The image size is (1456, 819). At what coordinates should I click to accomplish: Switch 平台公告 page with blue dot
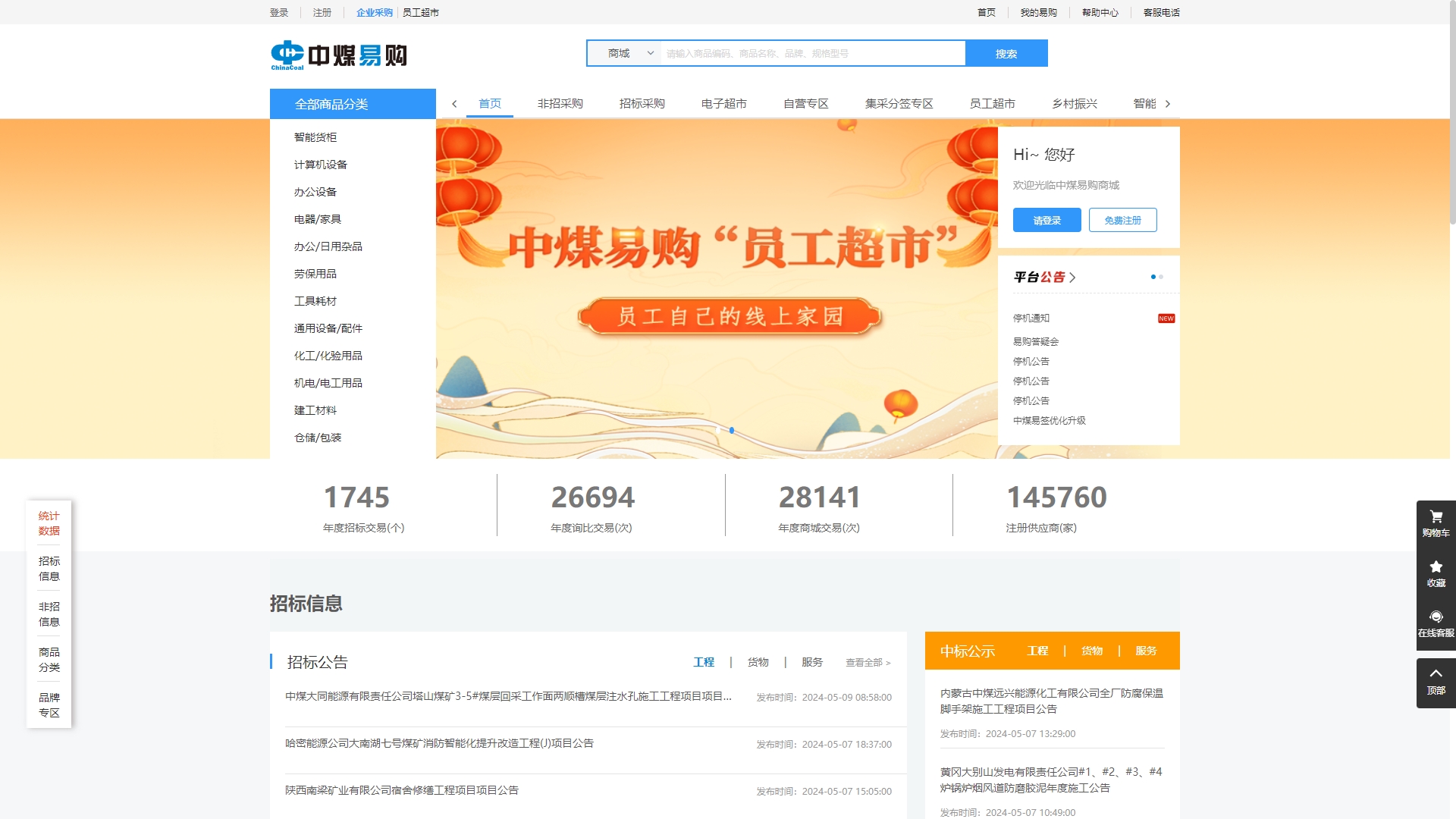1153,277
